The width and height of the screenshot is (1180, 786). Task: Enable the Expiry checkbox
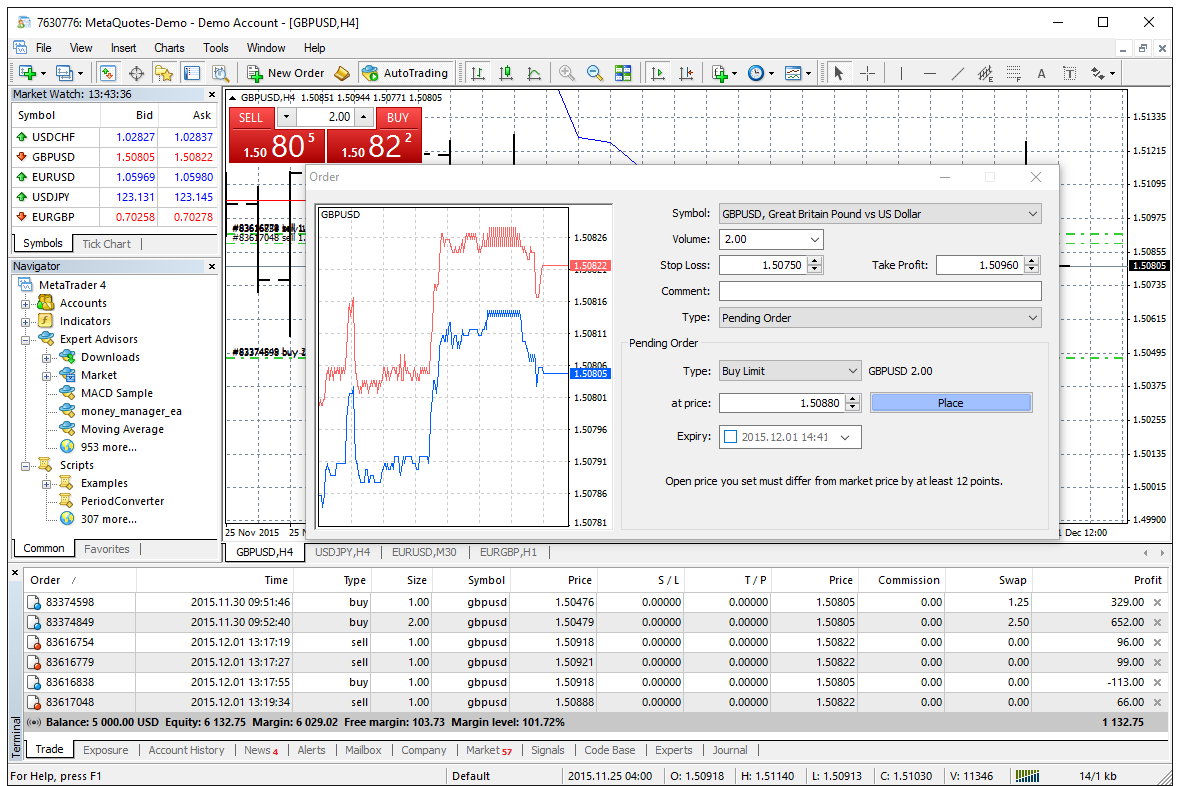pyautogui.click(x=730, y=437)
